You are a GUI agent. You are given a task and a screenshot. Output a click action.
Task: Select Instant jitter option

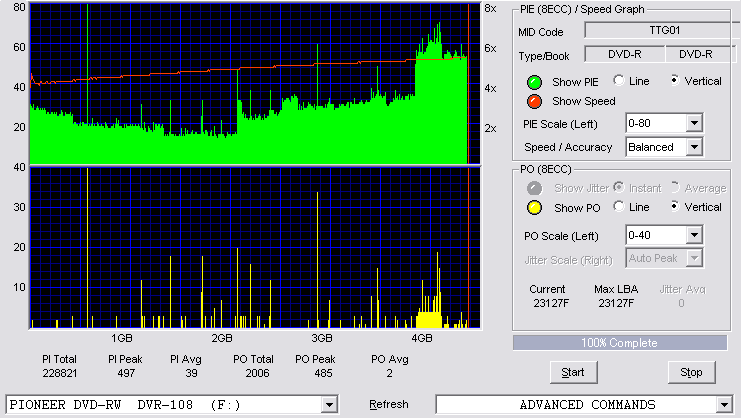(619, 188)
